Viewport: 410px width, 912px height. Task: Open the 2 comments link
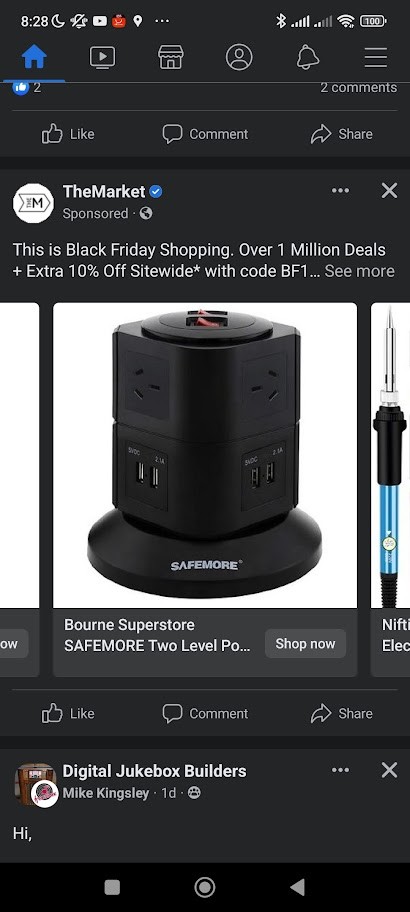358,88
